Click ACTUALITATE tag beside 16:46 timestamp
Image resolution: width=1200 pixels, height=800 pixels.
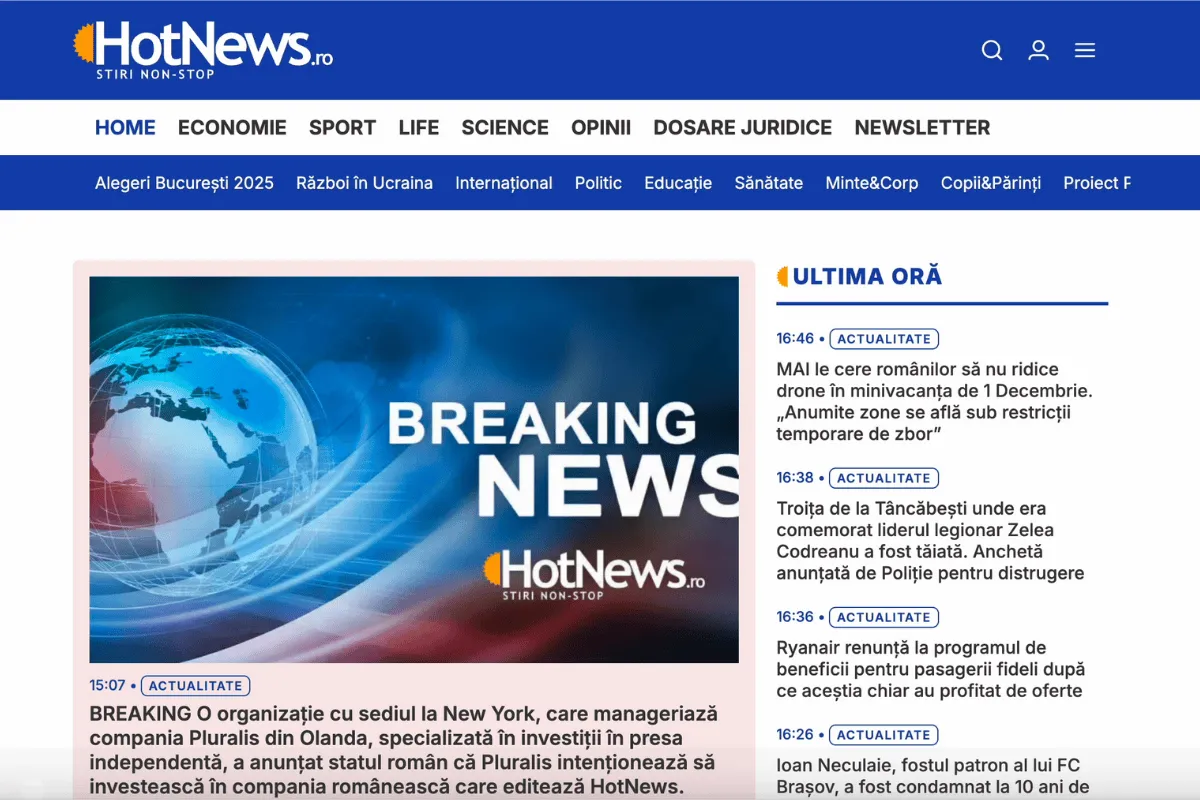[x=884, y=339]
